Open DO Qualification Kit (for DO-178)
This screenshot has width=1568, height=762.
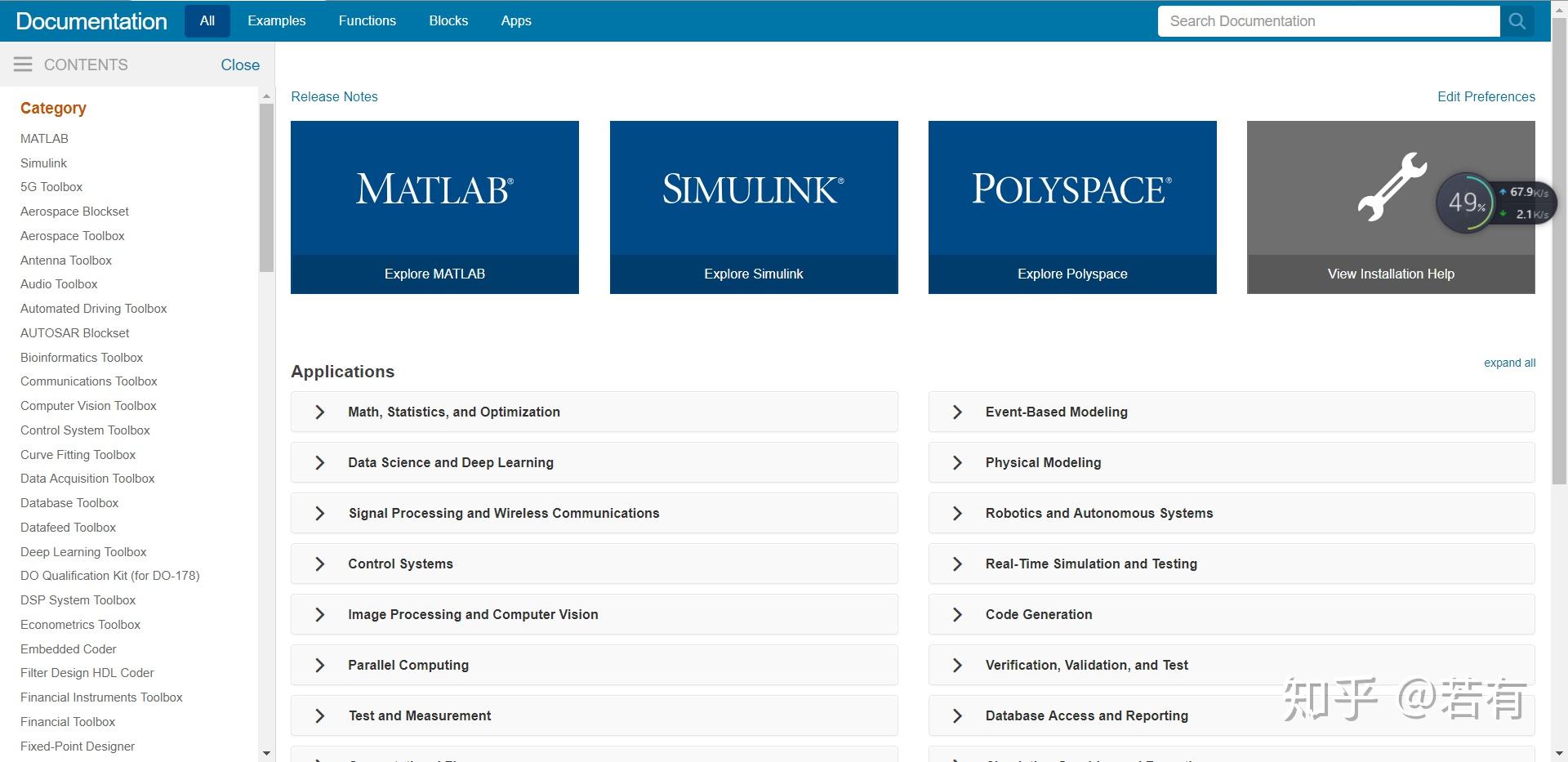click(110, 576)
